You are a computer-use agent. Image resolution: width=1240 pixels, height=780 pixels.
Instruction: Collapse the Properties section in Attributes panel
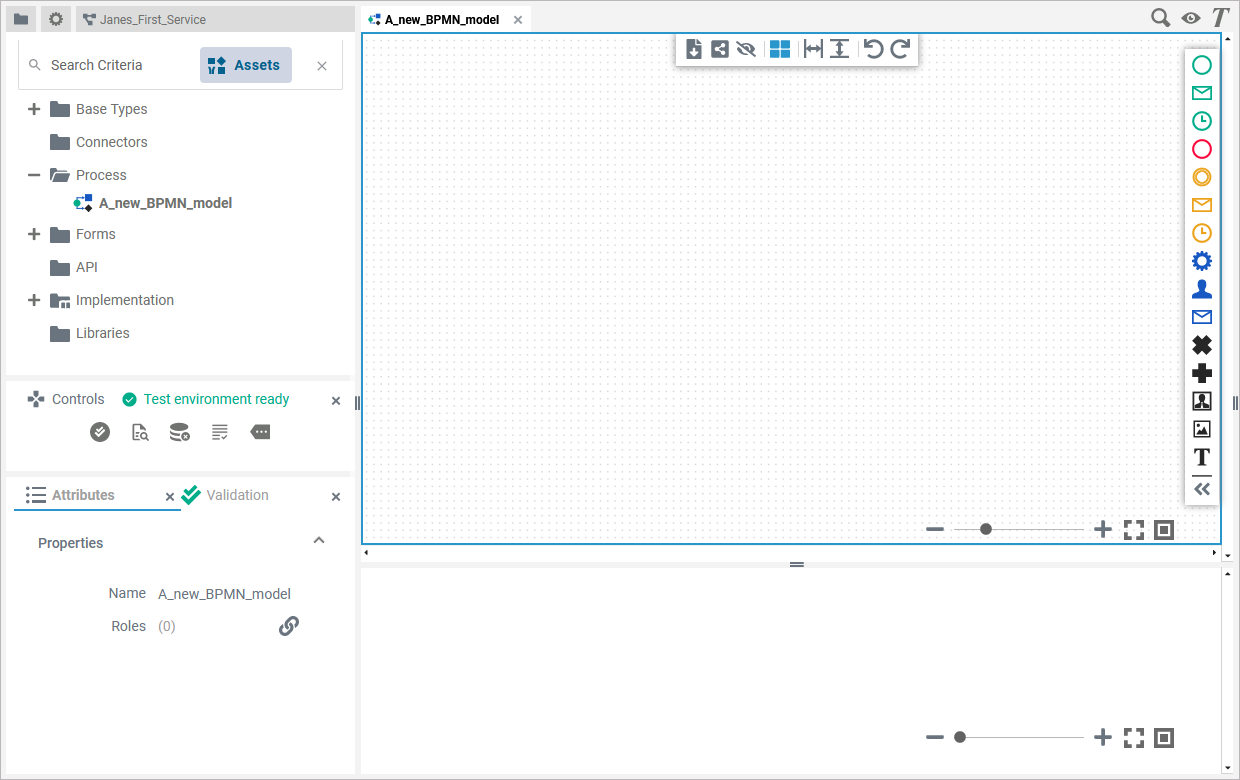(x=318, y=539)
